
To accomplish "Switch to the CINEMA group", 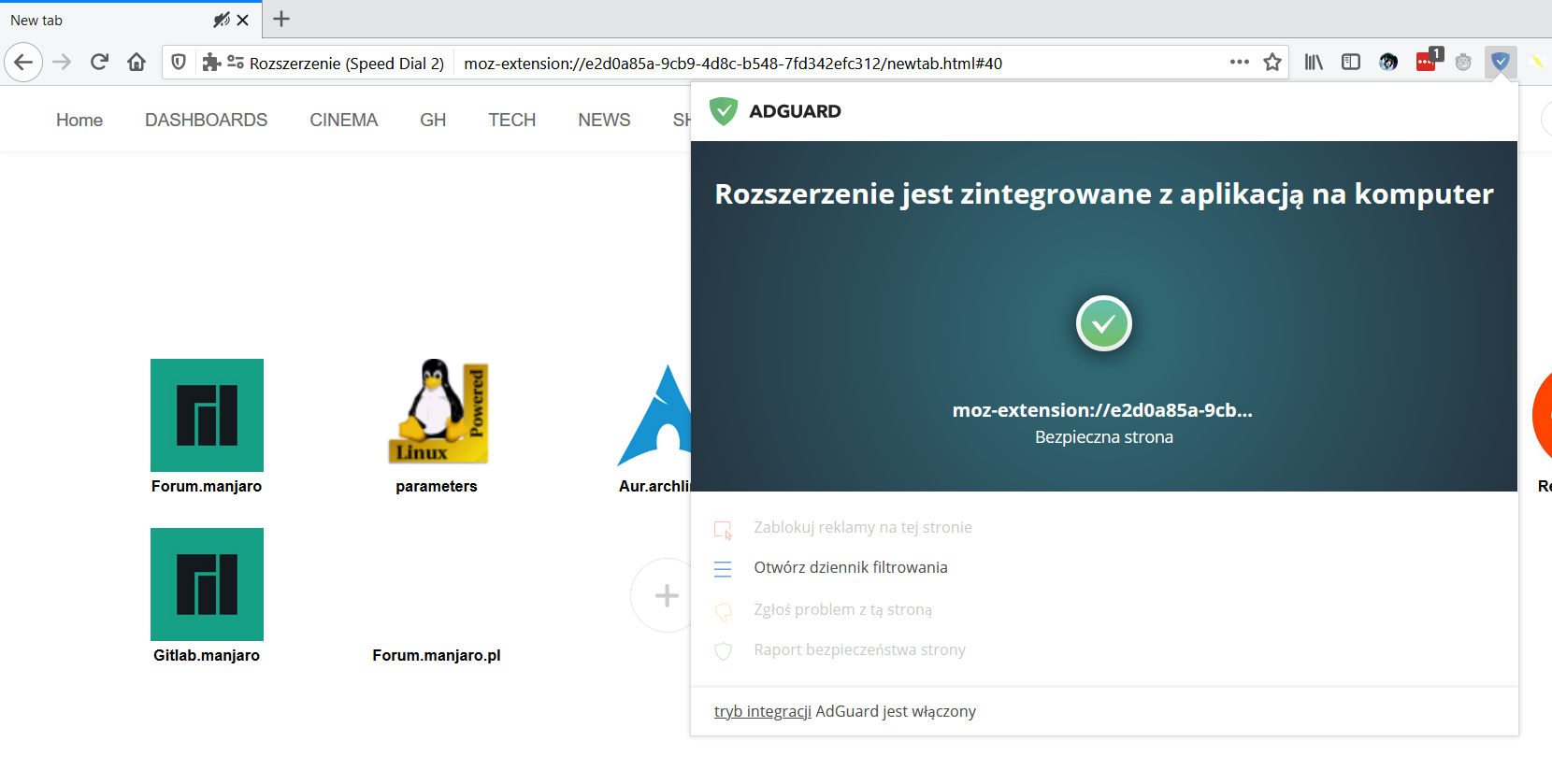I will (x=344, y=121).
